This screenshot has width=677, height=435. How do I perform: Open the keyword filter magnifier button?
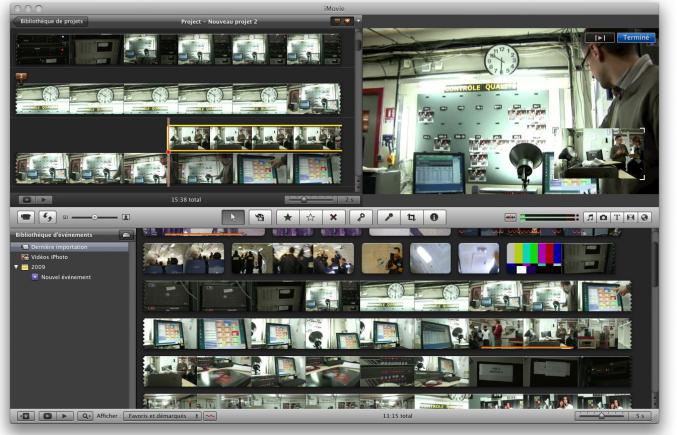pos(85,416)
